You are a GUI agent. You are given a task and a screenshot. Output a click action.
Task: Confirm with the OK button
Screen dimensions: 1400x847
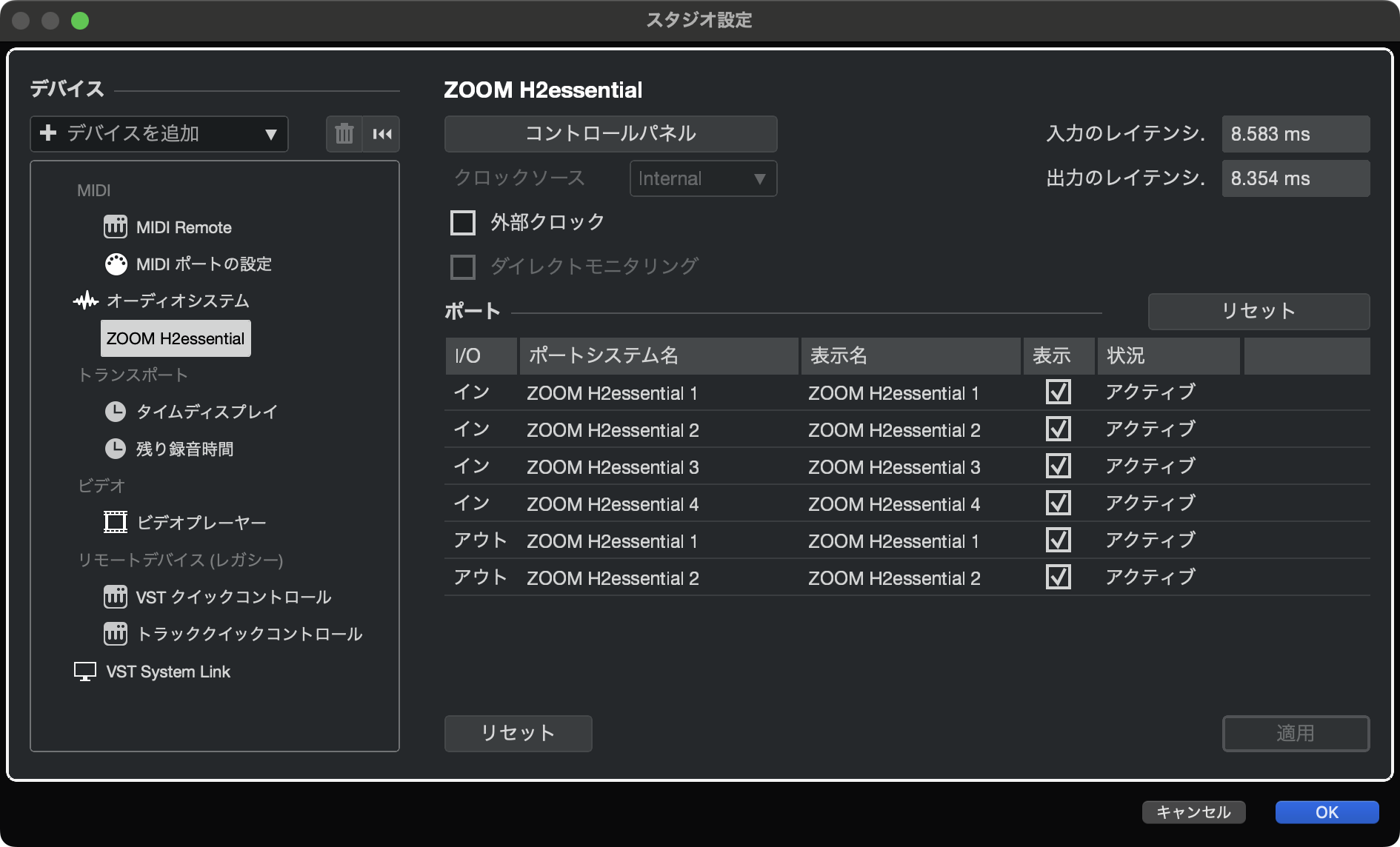click(1327, 812)
